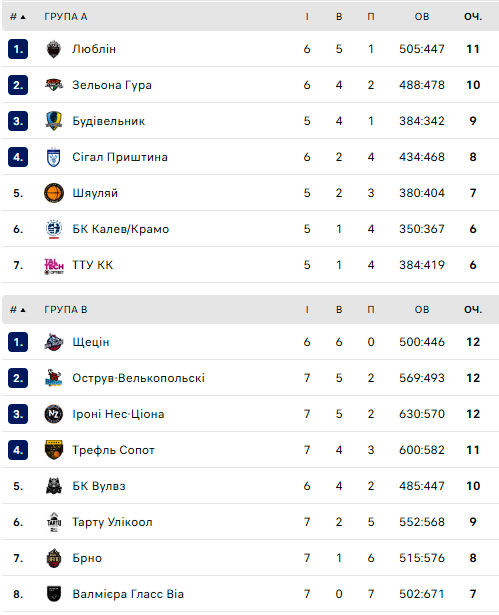Open the Острув-Велькопольскі team link
Viewport: 499px width, 615px height.
click(138, 378)
